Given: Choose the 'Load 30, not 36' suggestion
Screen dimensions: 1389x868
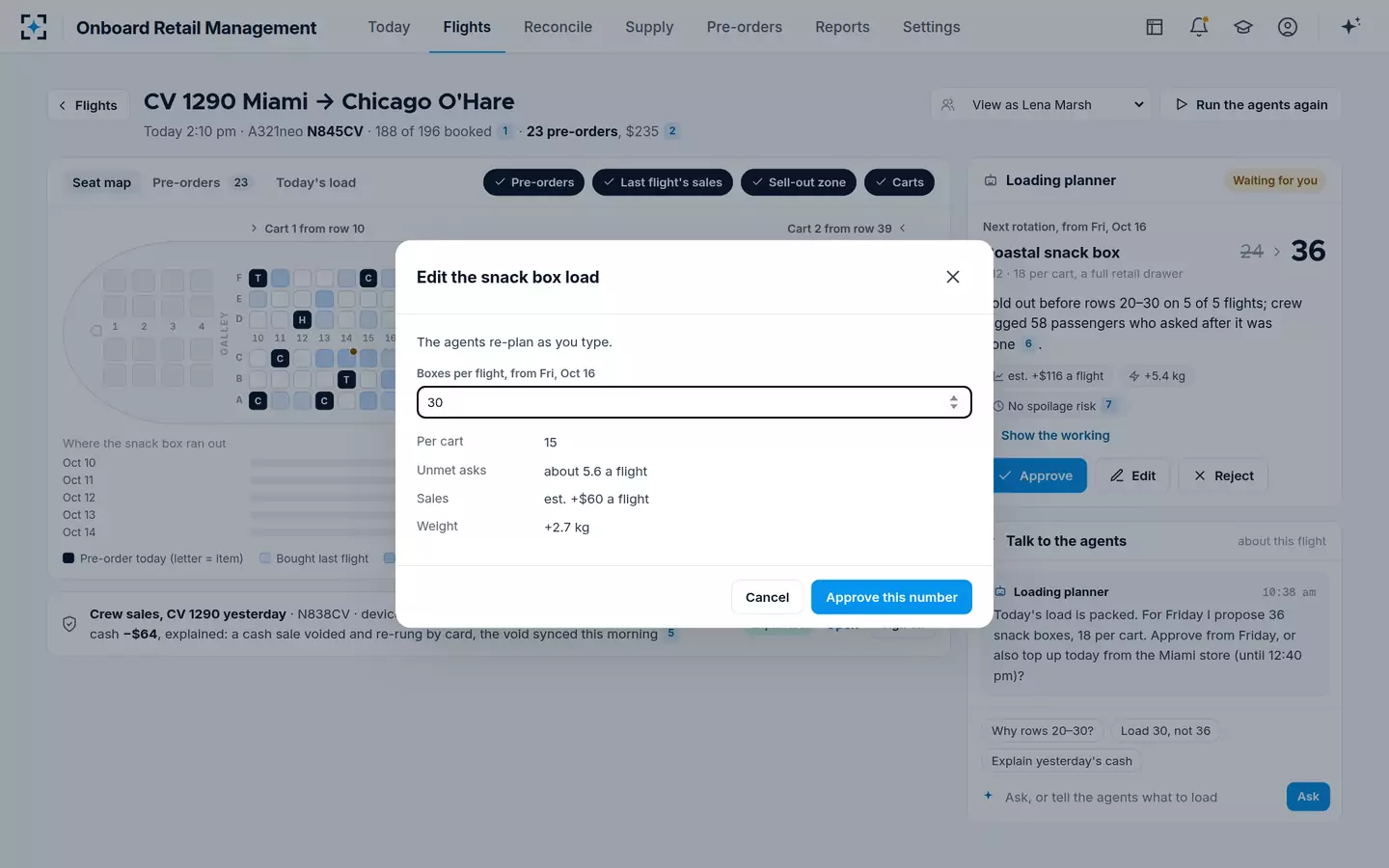Looking at the screenshot, I should pyautogui.click(x=1165, y=731).
